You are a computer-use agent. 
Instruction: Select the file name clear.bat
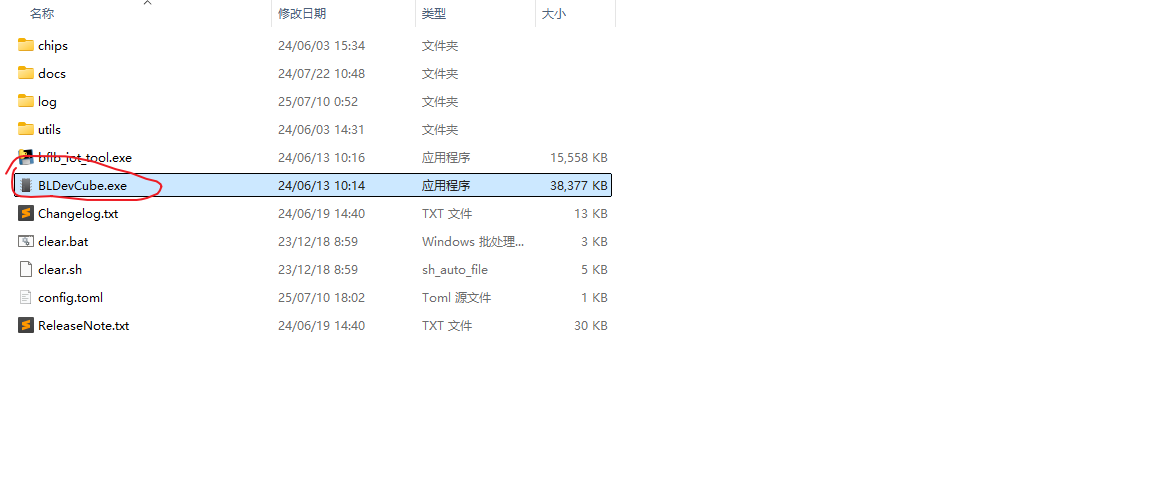pos(63,242)
